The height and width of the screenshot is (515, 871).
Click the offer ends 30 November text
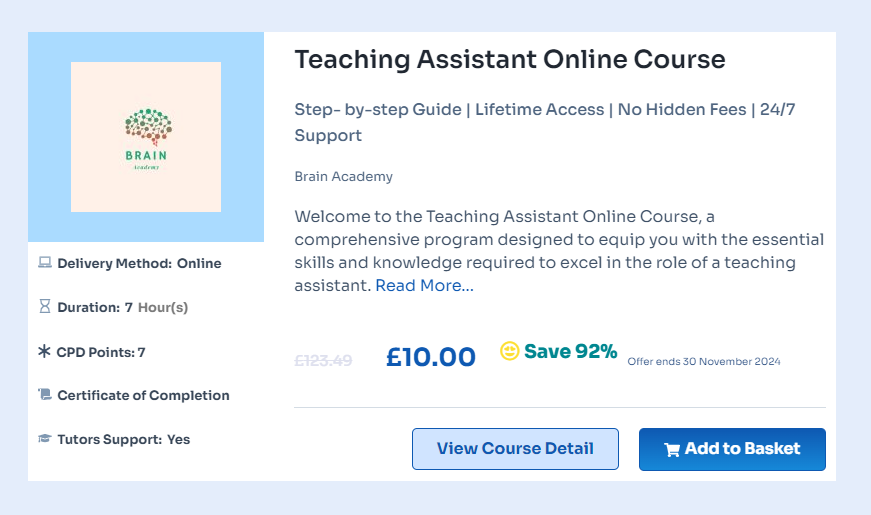tap(703, 361)
